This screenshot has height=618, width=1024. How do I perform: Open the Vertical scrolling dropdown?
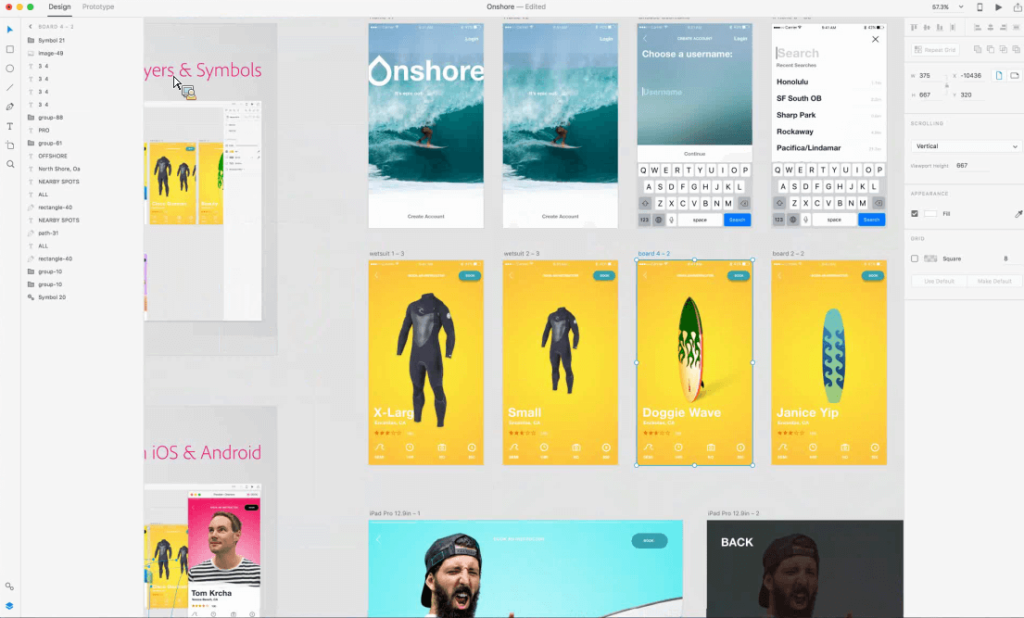coord(966,146)
